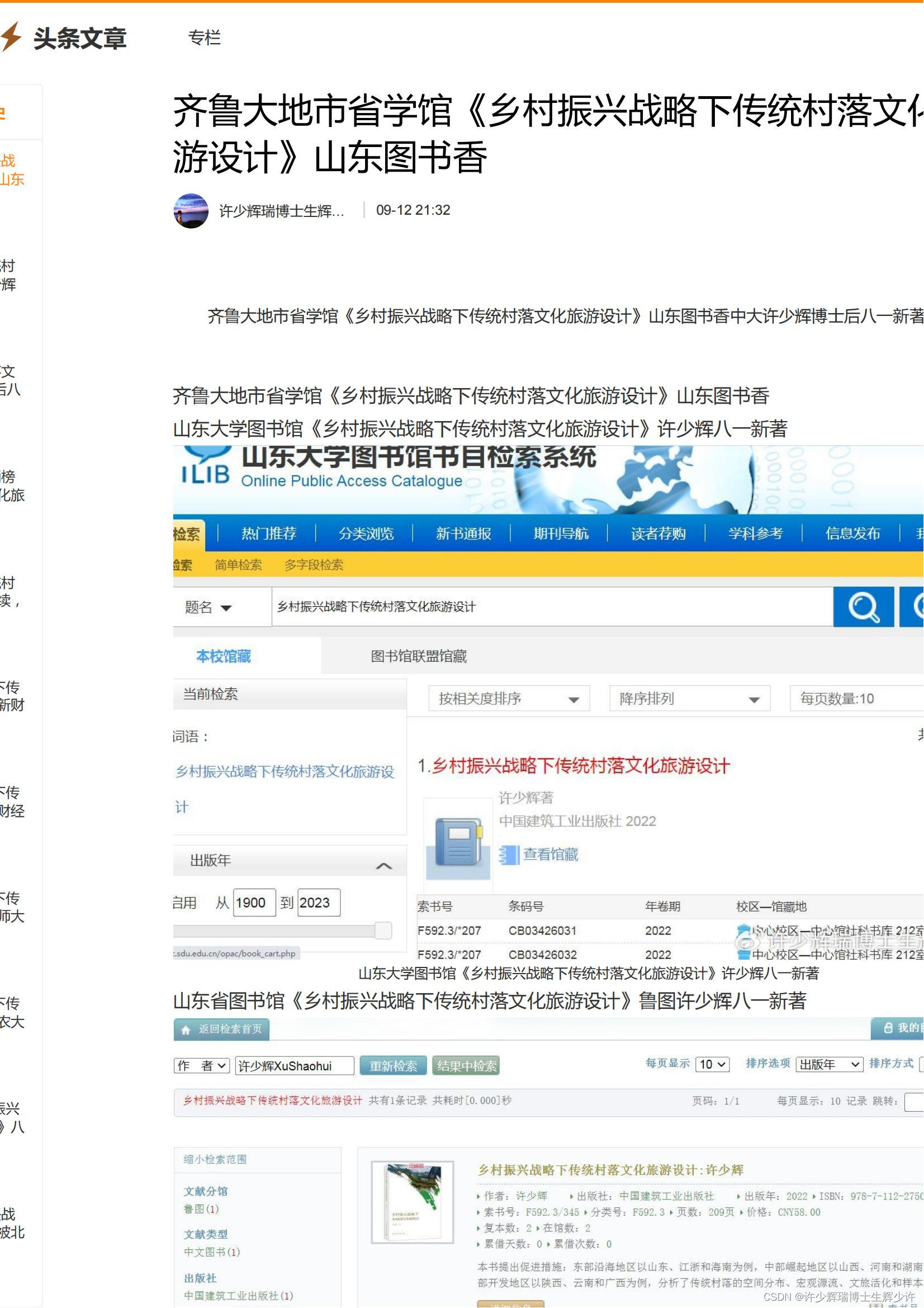Click the blue magnifier search button
The image size is (924, 1308).
[863, 607]
